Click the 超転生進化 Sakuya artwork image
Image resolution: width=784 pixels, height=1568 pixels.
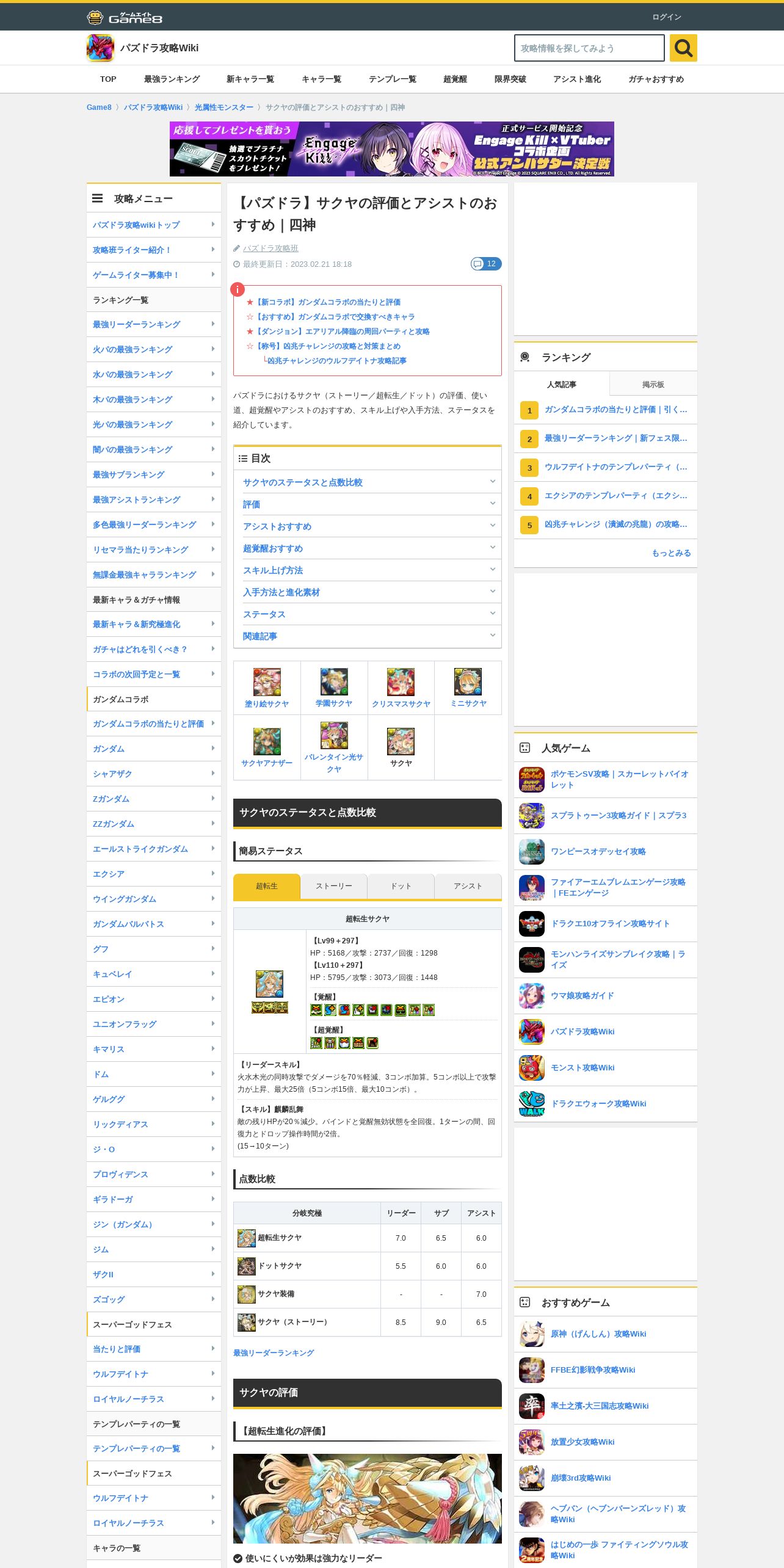[x=368, y=1498]
